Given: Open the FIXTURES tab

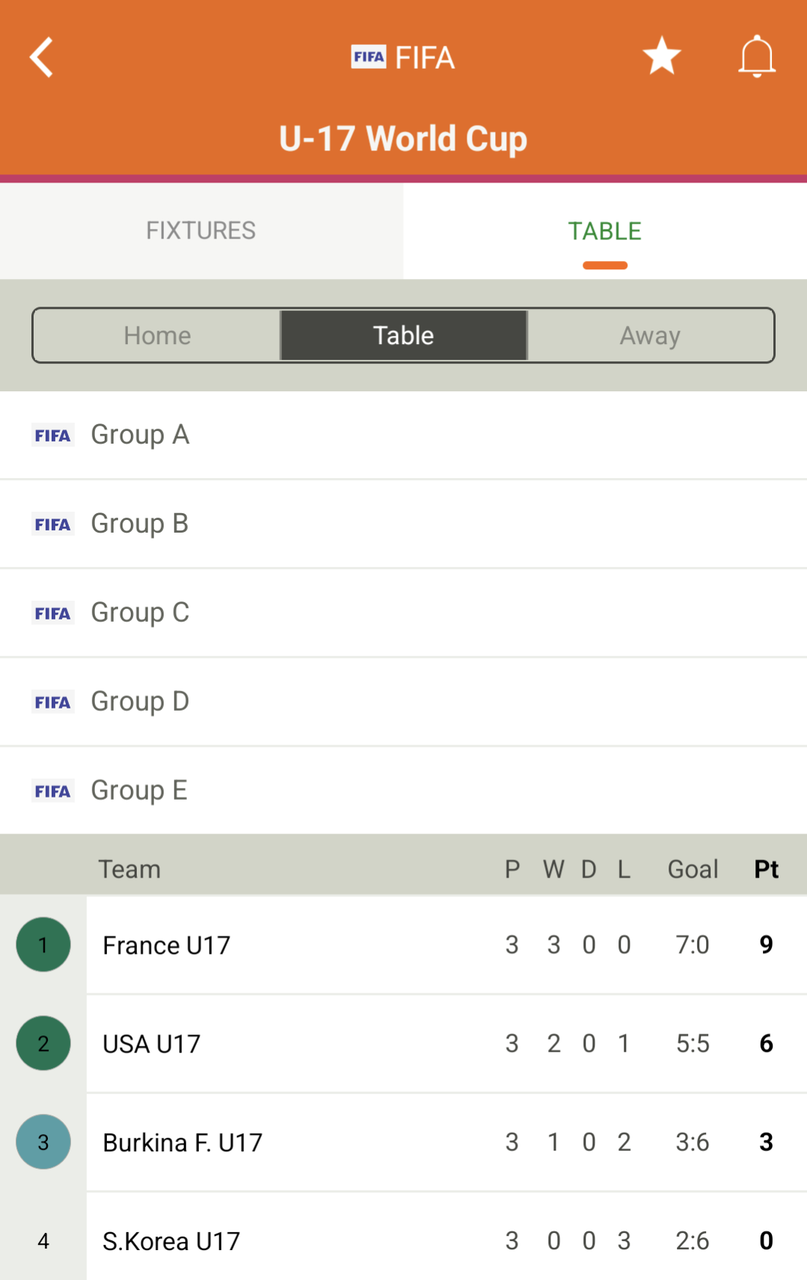Looking at the screenshot, I should coord(201,231).
